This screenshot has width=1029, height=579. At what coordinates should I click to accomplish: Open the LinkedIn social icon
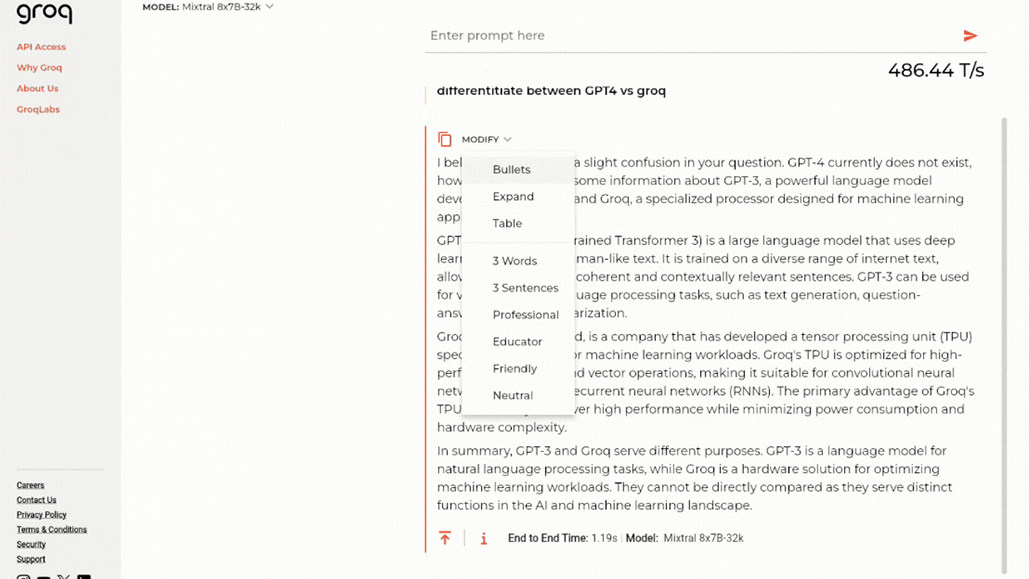(x=85, y=576)
